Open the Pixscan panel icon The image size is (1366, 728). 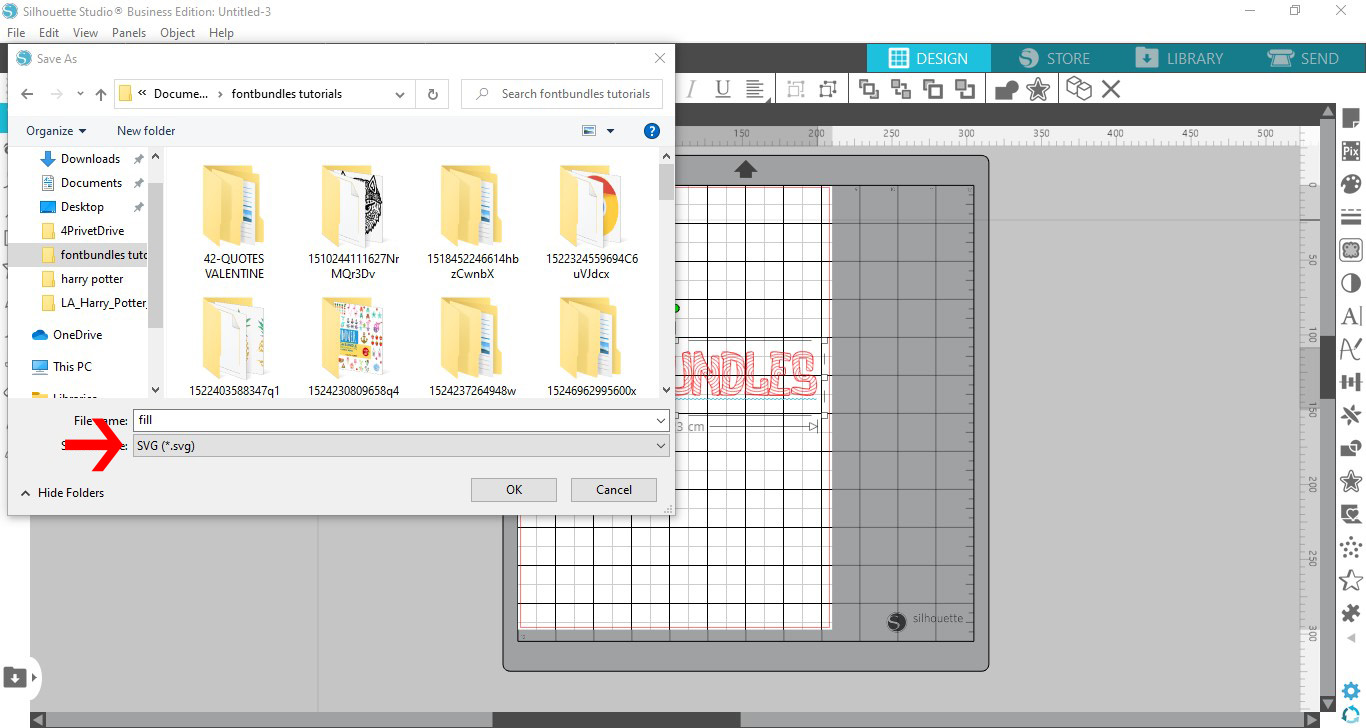click(1351, 152)
